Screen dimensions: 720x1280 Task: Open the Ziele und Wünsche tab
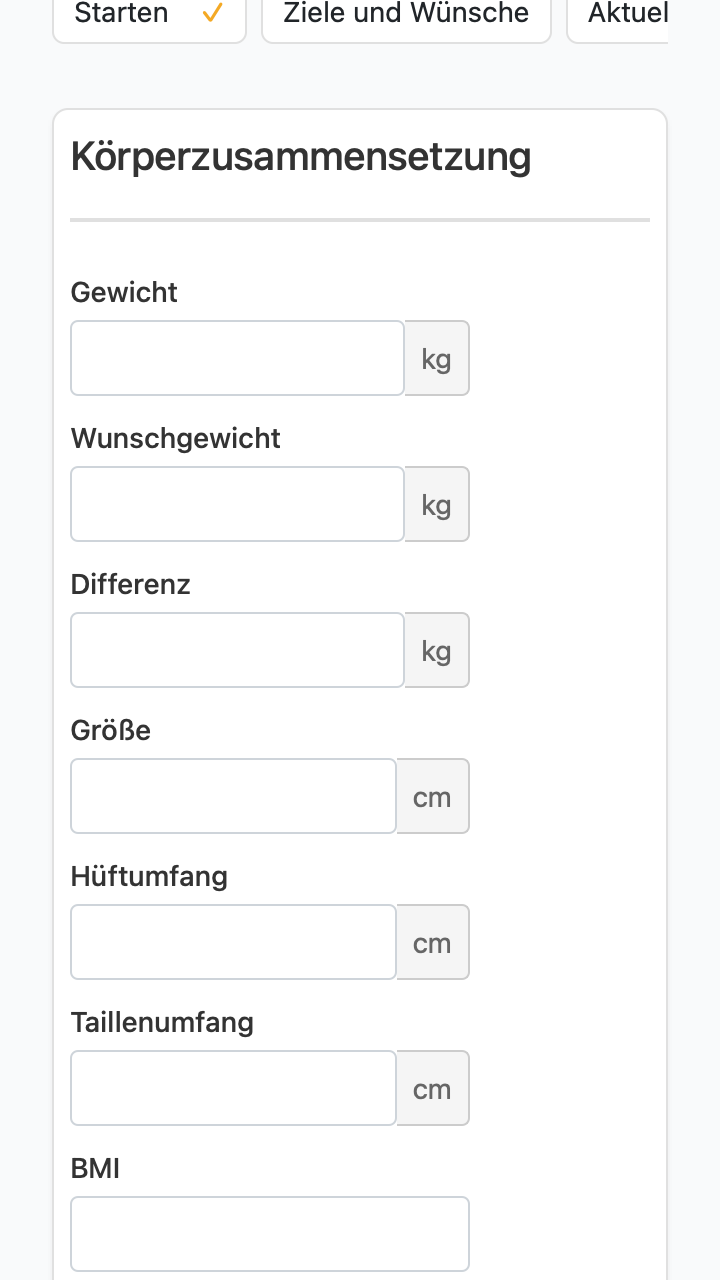point(406,15)
